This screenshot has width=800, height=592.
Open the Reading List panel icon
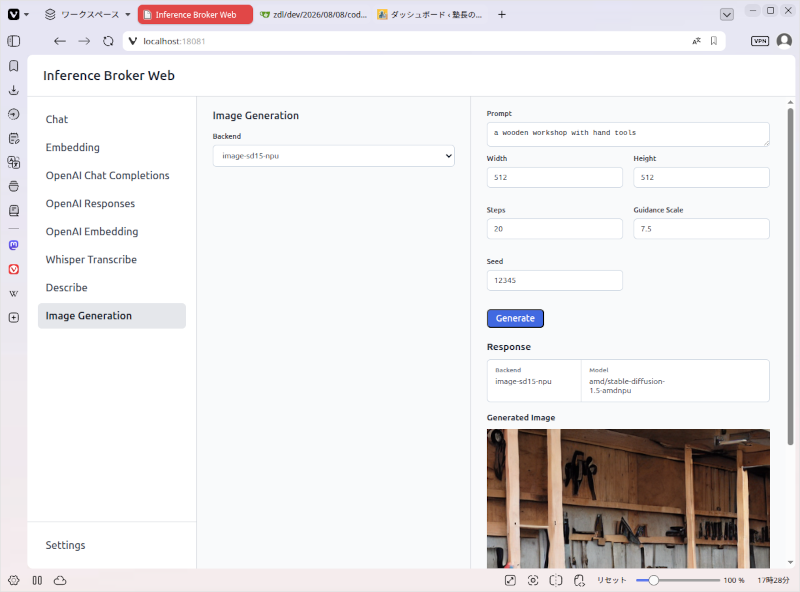tap(14, 210)
